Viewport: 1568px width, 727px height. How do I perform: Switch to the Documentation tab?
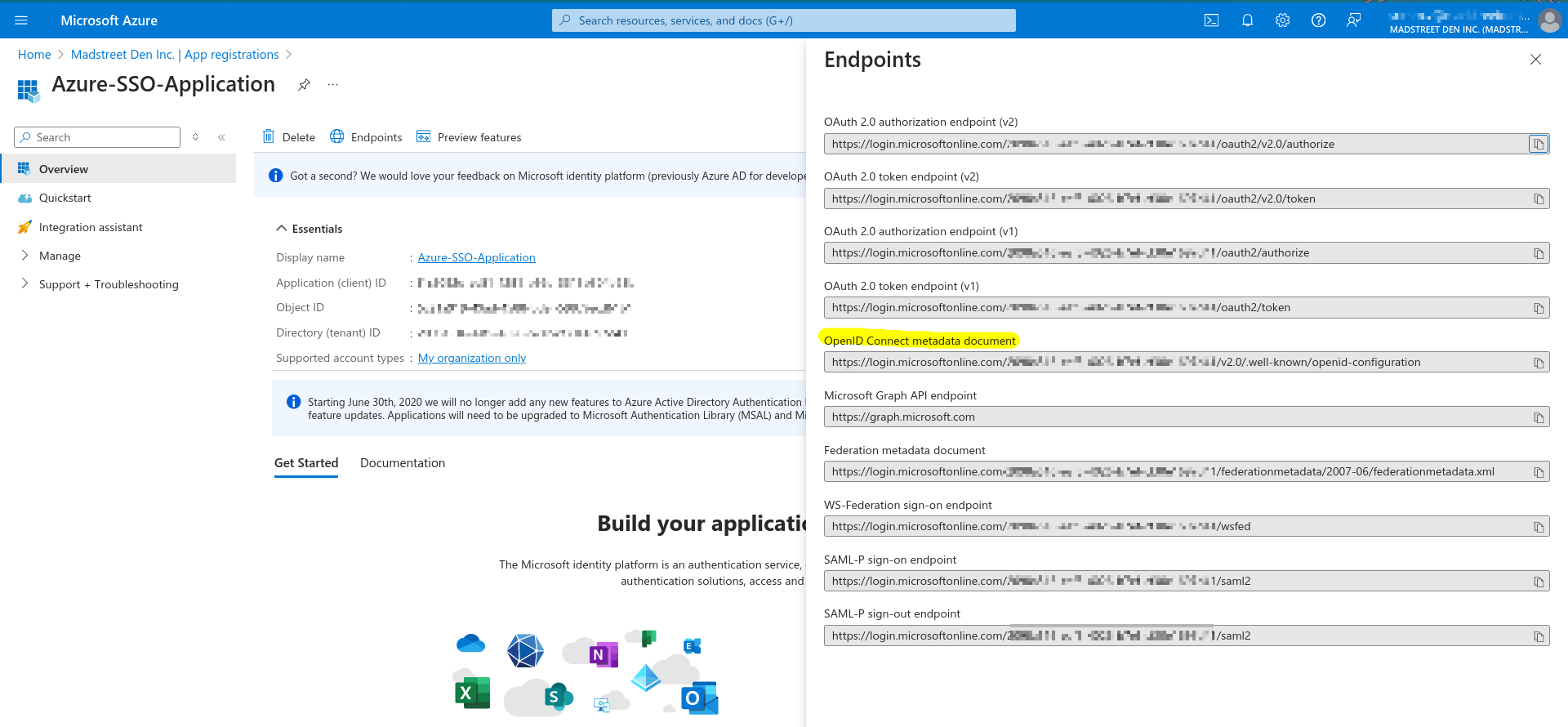(x=403, y=463)
